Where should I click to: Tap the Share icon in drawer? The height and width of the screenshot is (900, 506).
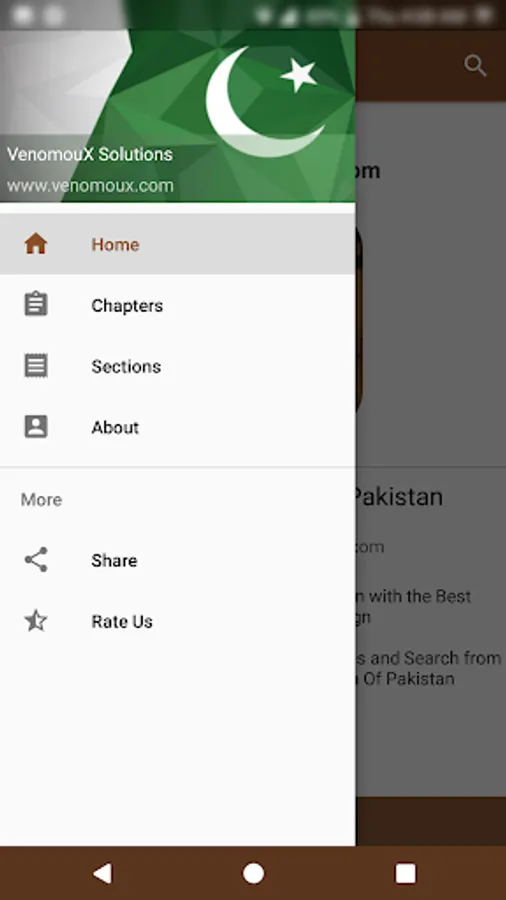point(36,560)
